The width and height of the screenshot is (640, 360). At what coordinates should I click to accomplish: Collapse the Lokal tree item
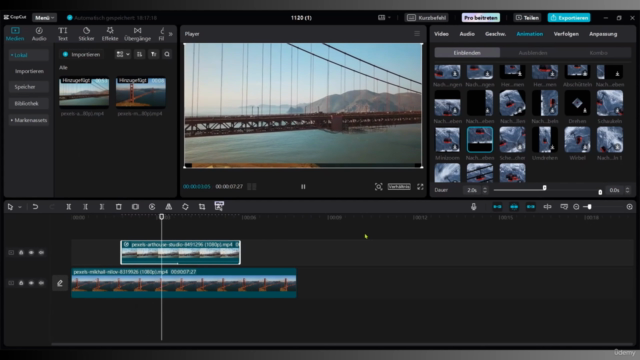pos(29,55)
